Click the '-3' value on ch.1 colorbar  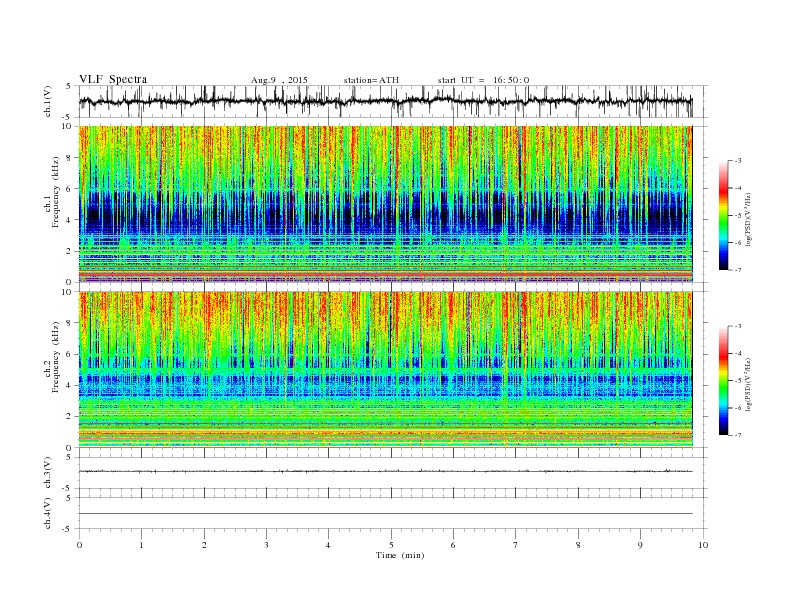point(738,161)
